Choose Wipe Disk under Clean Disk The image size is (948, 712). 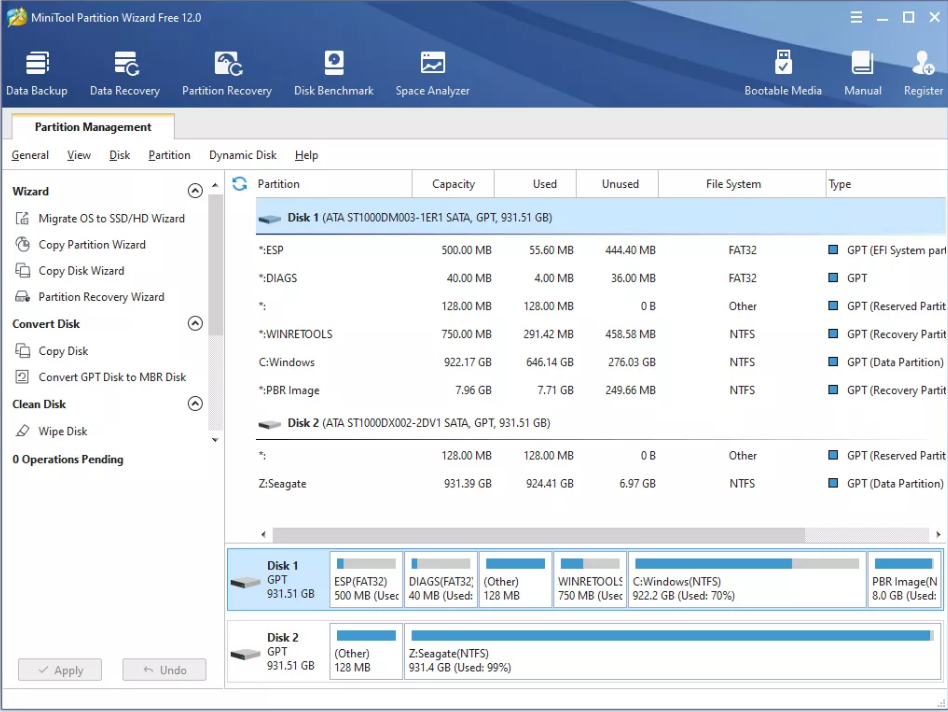[52, 431]
